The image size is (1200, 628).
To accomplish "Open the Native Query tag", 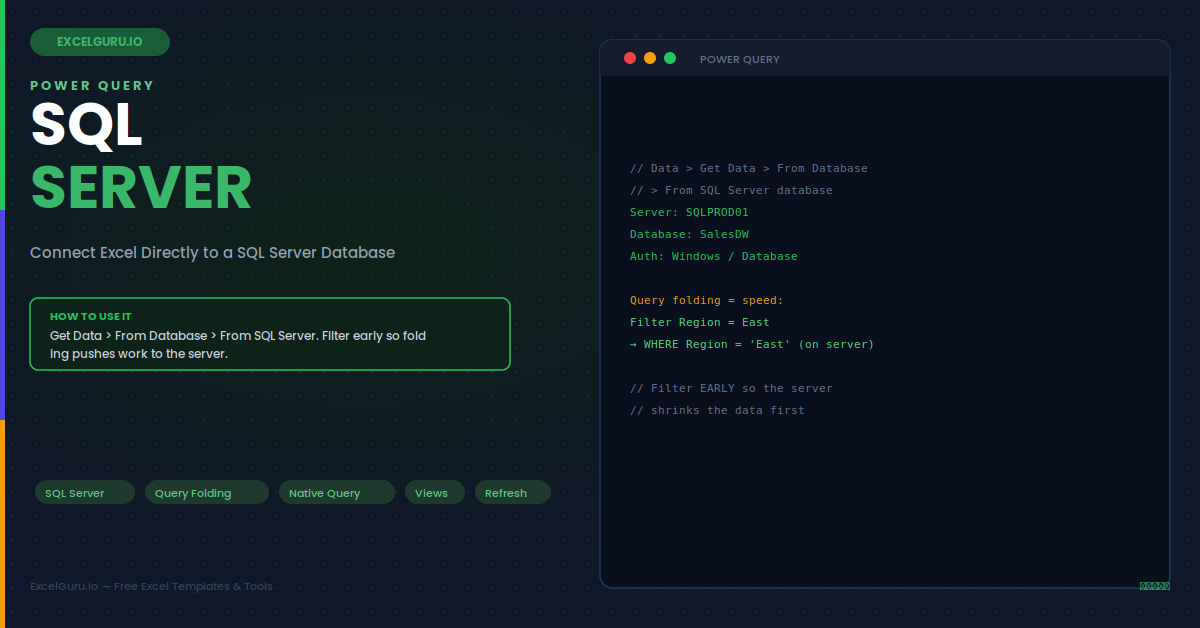I will (x=337, y=492).
